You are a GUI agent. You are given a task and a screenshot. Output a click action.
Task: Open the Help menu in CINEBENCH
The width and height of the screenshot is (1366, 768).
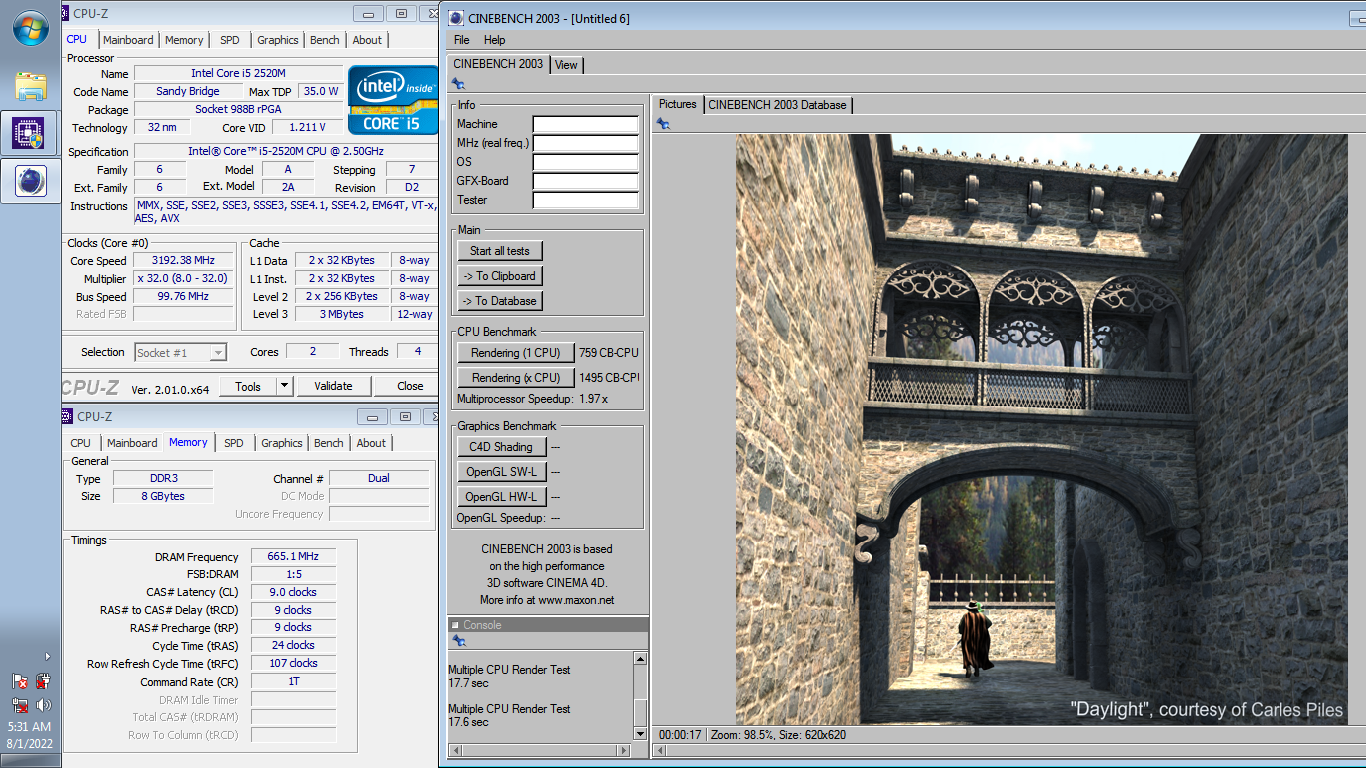(x=494, y=40)
